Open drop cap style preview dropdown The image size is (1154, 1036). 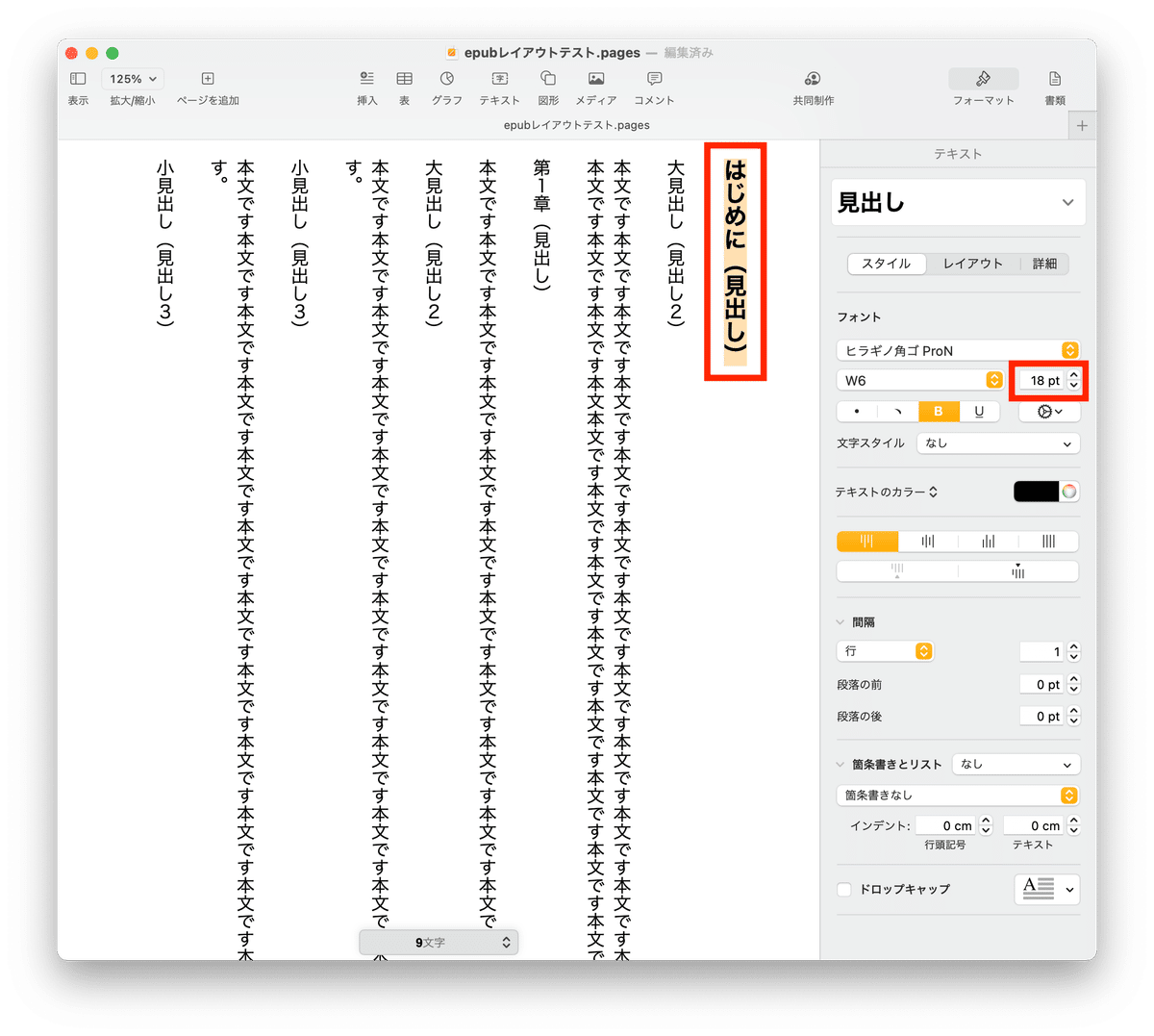(1047, 889)
